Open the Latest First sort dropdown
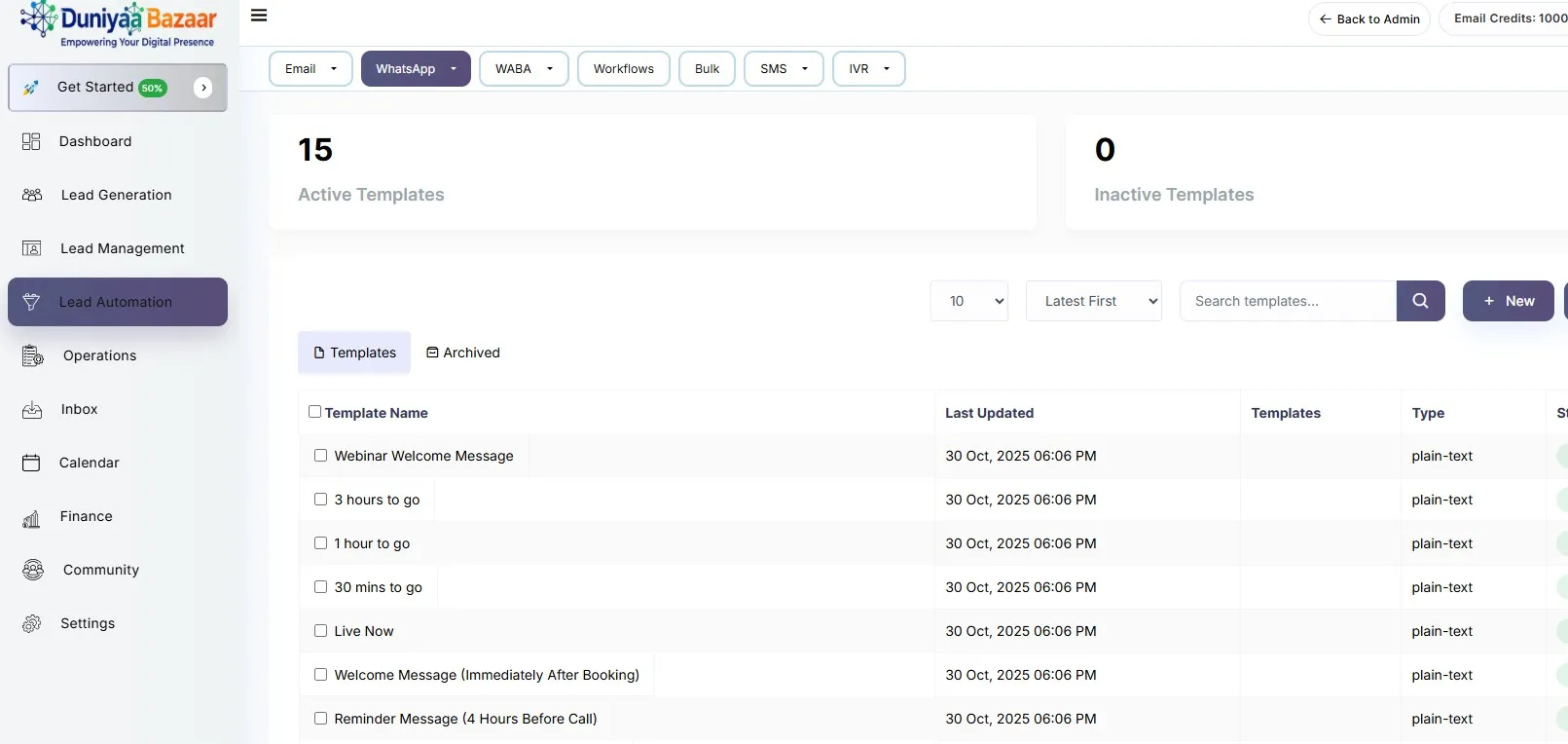Screen dimensions: 1568x744 pos(1093,301)
